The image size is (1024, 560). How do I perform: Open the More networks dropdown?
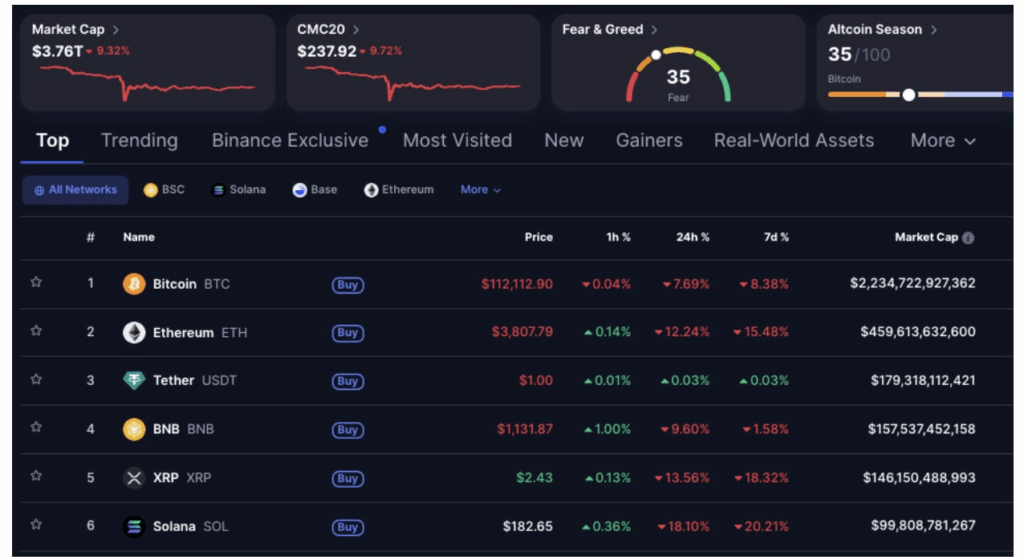pyautogui.click(x=480, y=190)
